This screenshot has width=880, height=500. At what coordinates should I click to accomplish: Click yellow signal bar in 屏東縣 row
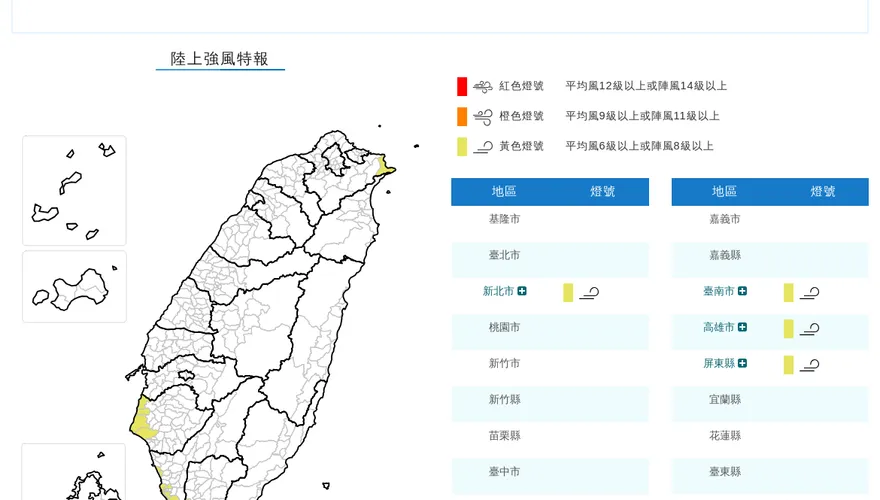tap(789, 365)
